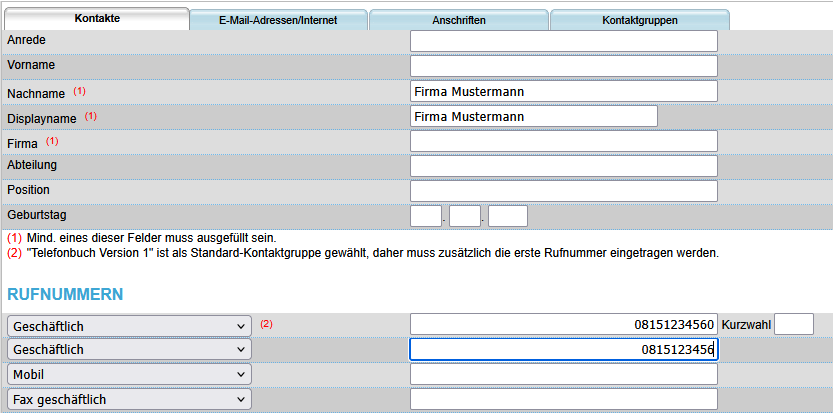Focus the Abteilung input field
This screenshot has height=413, width=833.
(x=563, y=166)
